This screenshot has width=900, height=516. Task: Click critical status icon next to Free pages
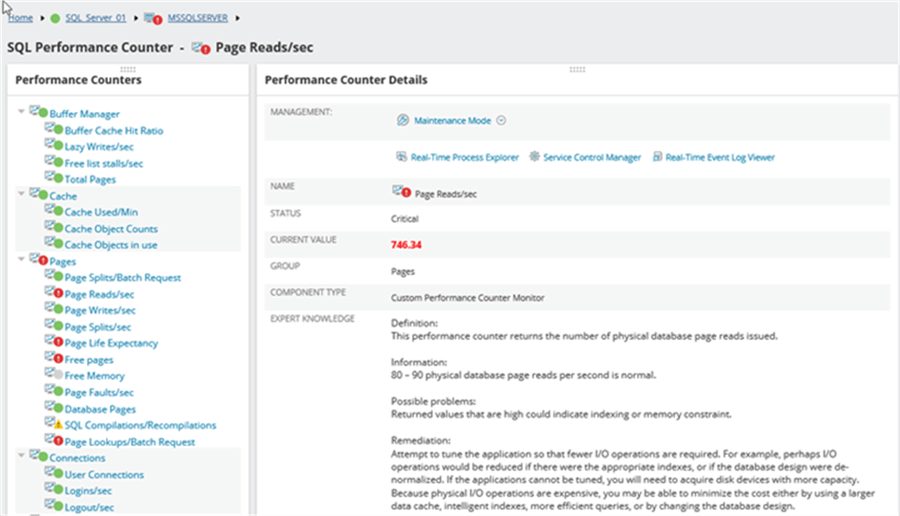pos(58,358)
